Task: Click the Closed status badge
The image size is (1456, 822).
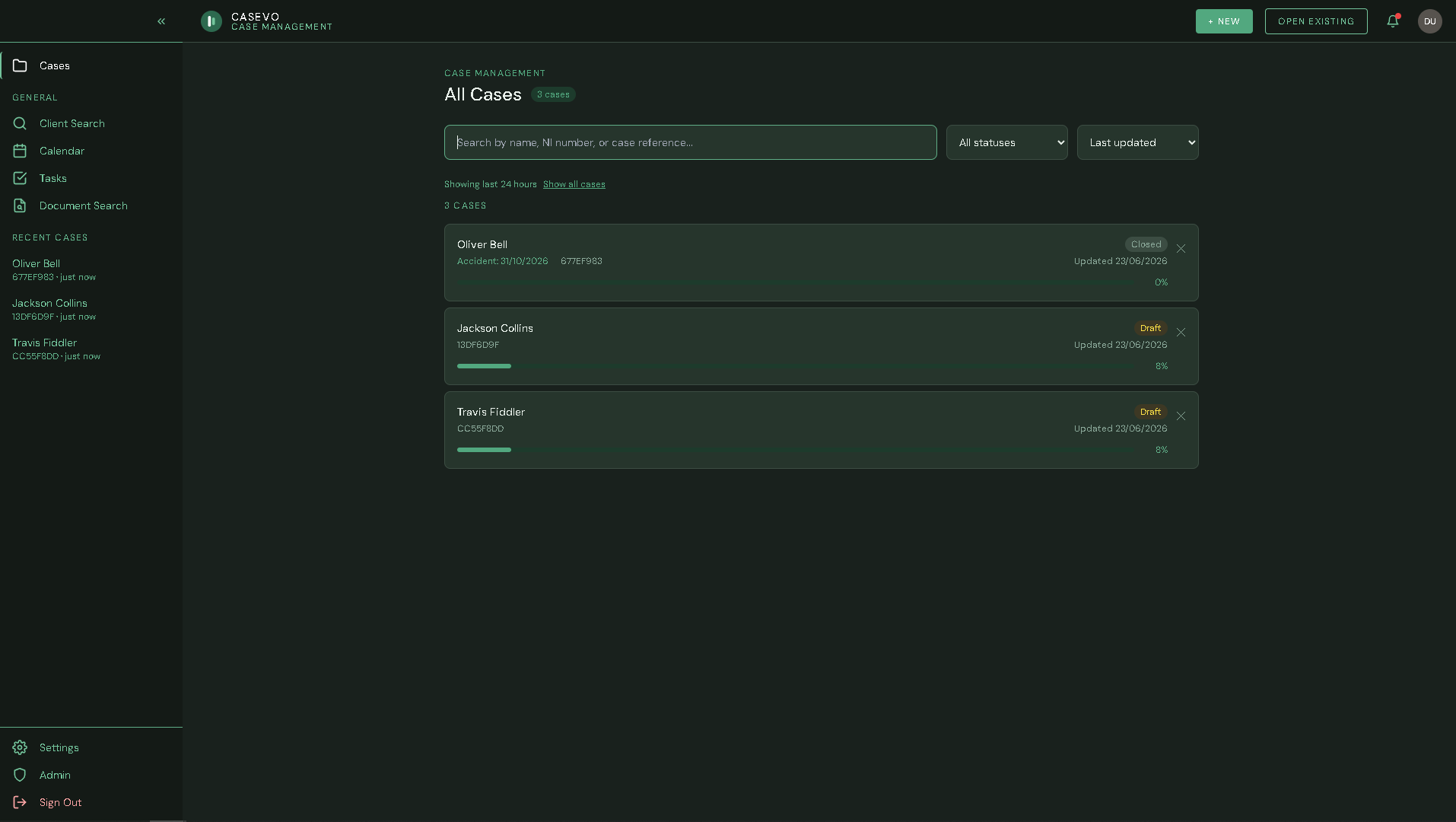Action: pos(1146,244)
